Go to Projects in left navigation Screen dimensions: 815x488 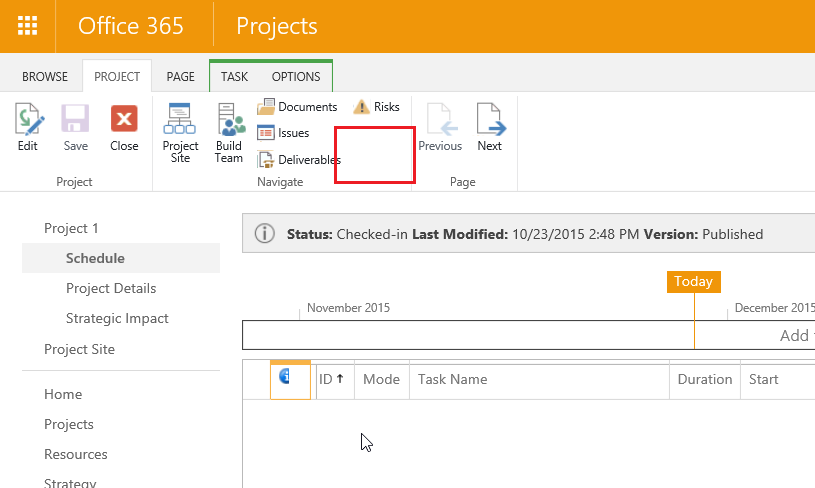[69, 424]
